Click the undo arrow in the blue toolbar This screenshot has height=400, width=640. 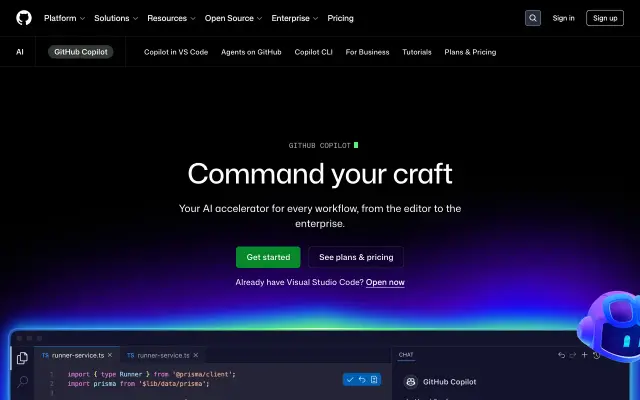(x=362, y=380)
